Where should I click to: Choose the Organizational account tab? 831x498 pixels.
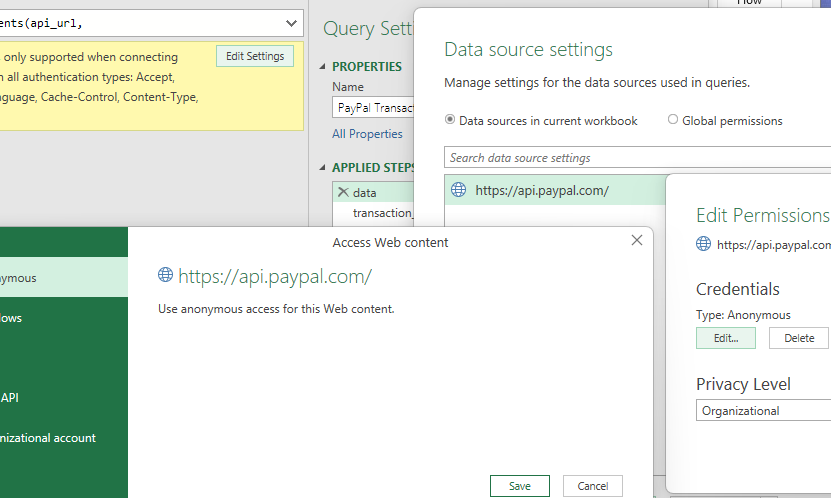coord(64,438)
